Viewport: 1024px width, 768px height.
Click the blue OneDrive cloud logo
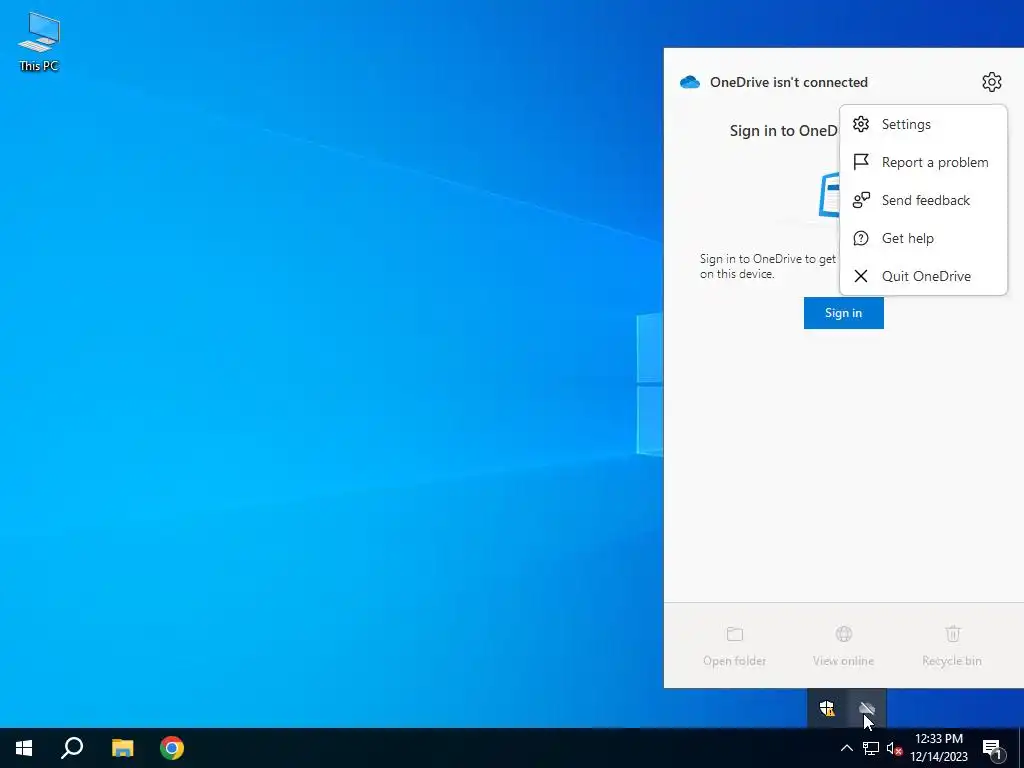click(690, 82)
